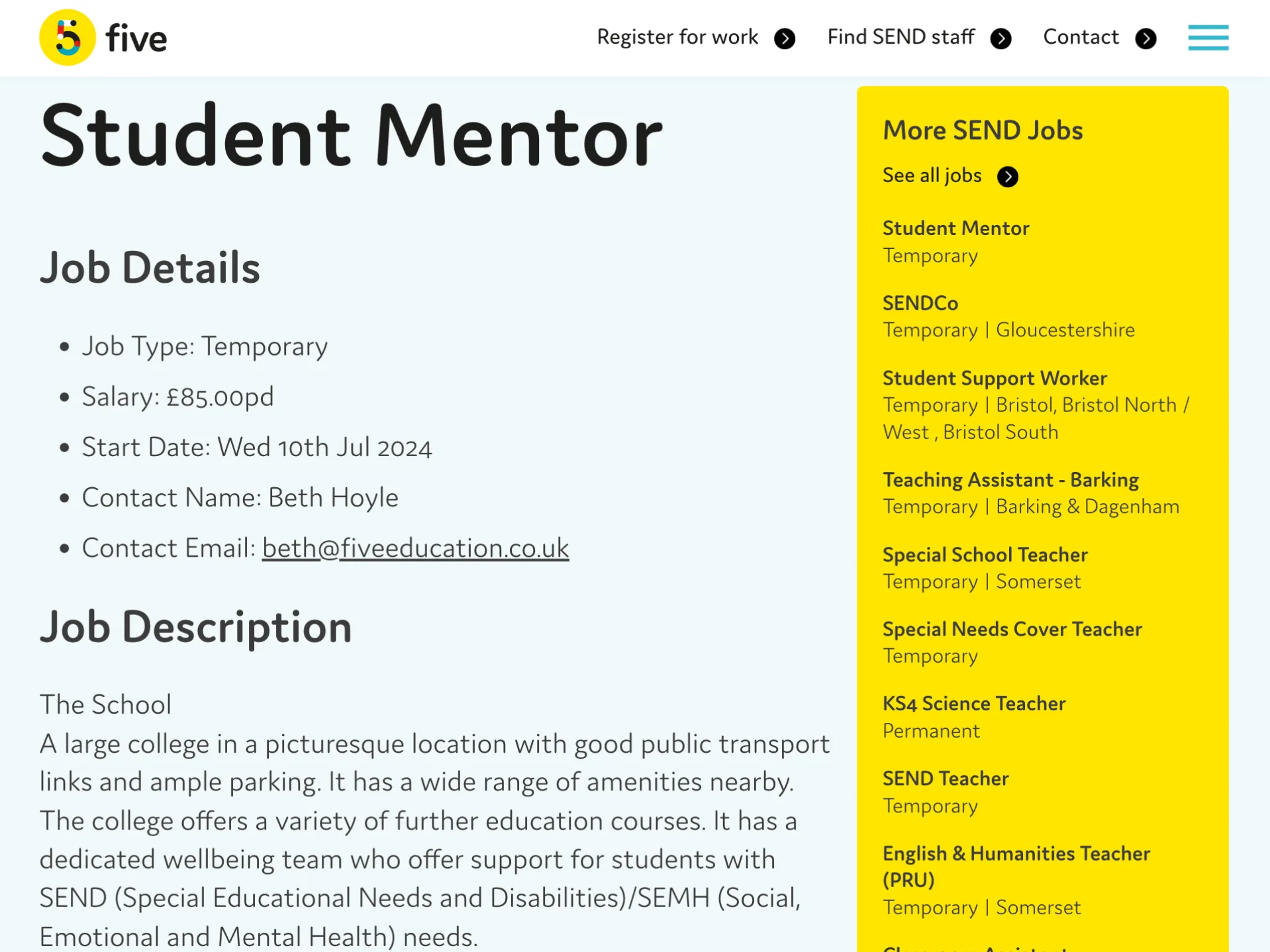Click the arrow beside Find SEND staff
The height and width of the screenshot is (952, 1270).
(x=1001, y=39)
